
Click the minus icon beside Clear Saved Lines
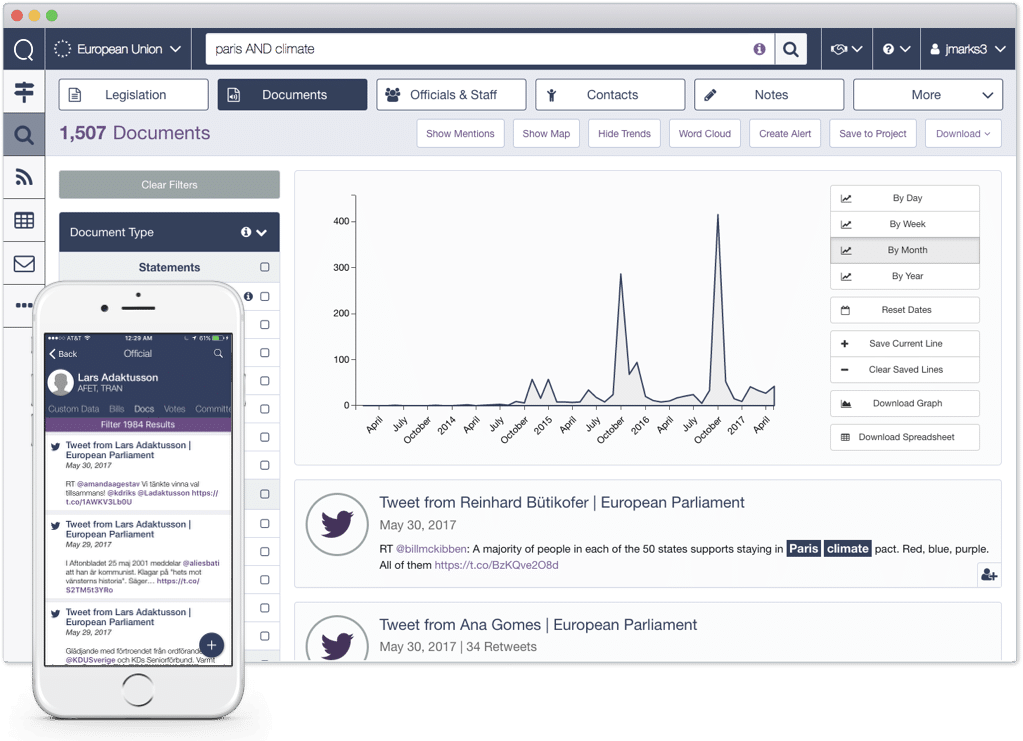coord(845,370)
